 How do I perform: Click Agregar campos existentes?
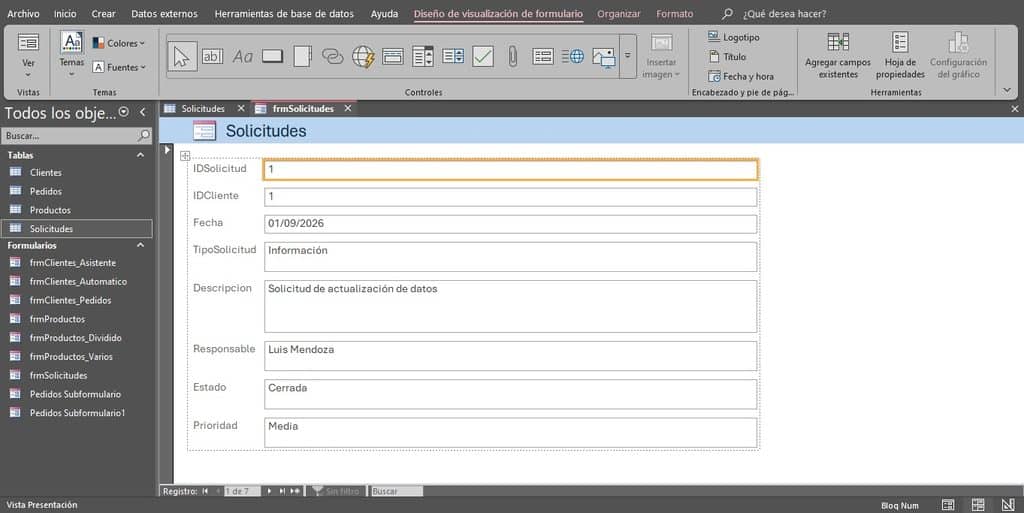838,56
